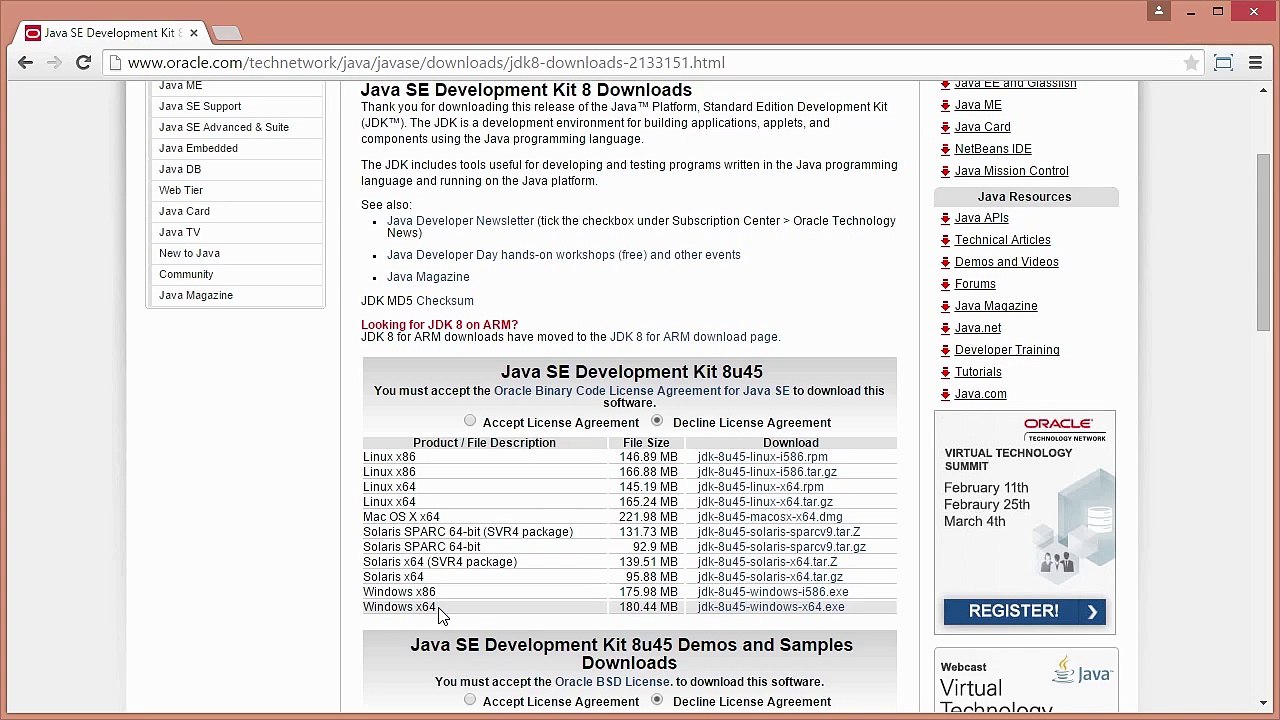Screen dimensions: 1280x720
Task: Click the download arrow icon next to Java Mission Control
Action: pos(946,171)
